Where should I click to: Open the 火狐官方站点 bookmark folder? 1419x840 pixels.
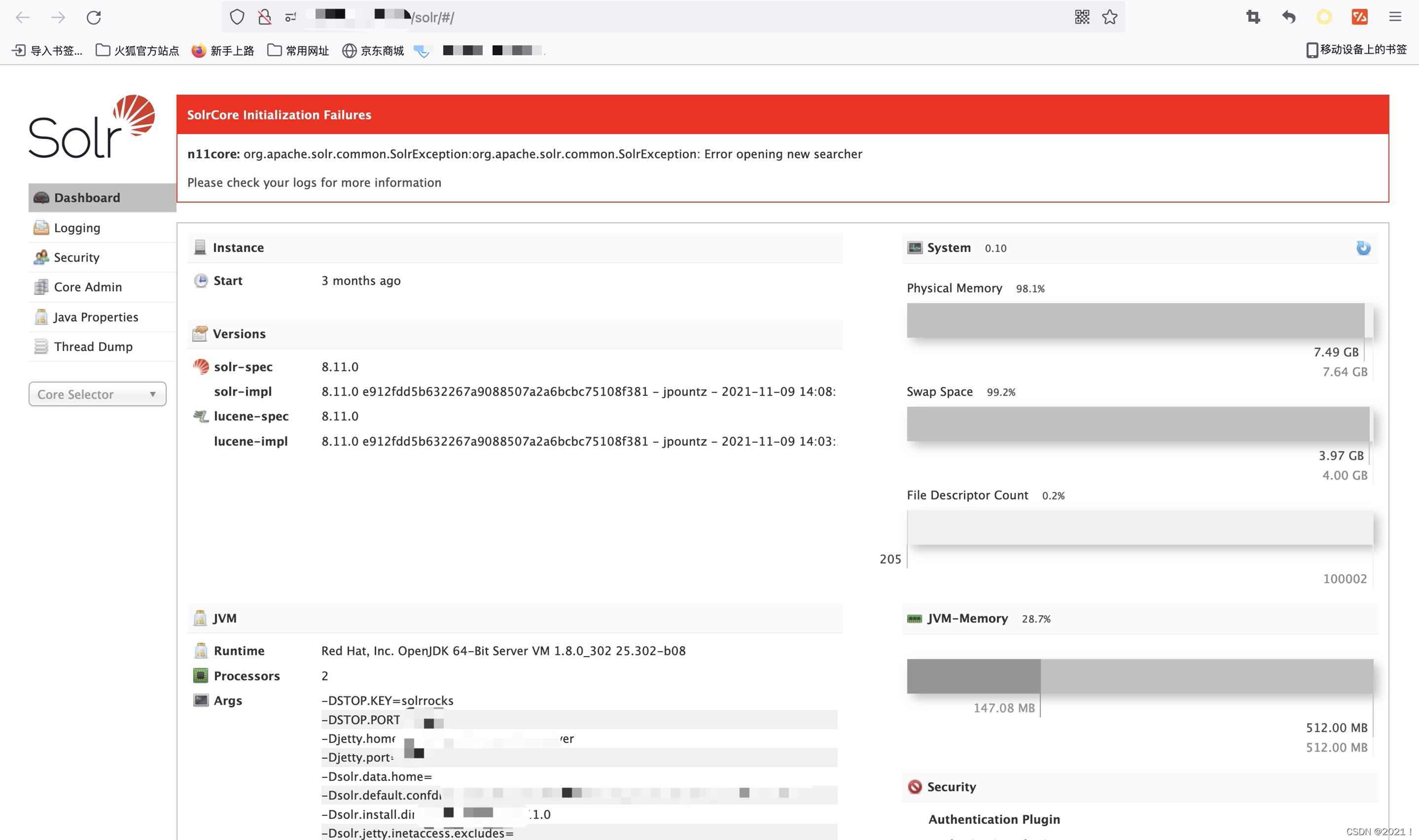tap(138, 50)
